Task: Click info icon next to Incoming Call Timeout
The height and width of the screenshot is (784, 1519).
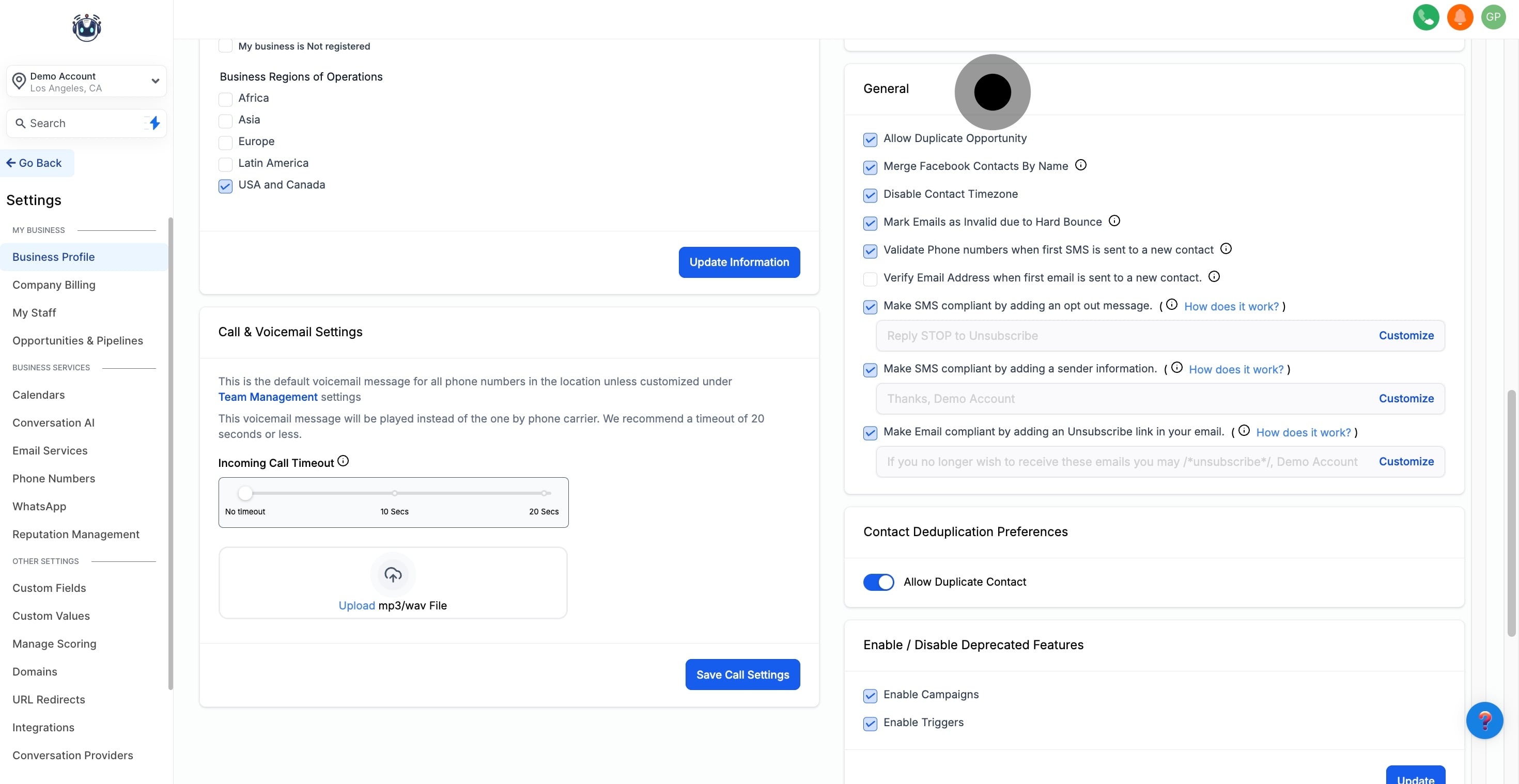Action: (x=343, y=461)
